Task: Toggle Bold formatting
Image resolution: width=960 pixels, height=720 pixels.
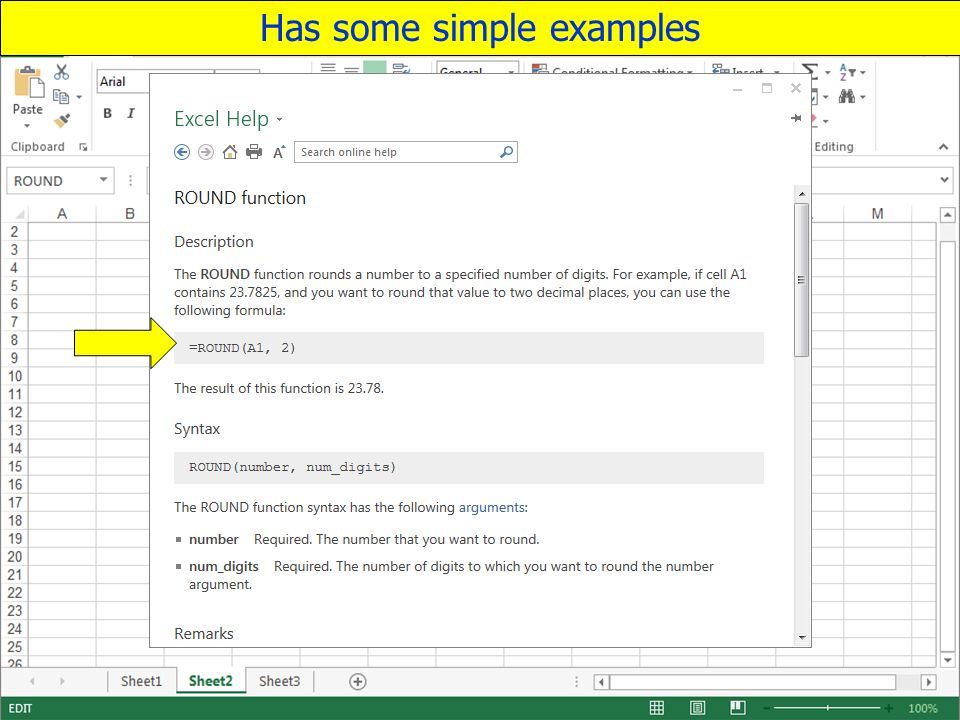Action: [107, 113]
